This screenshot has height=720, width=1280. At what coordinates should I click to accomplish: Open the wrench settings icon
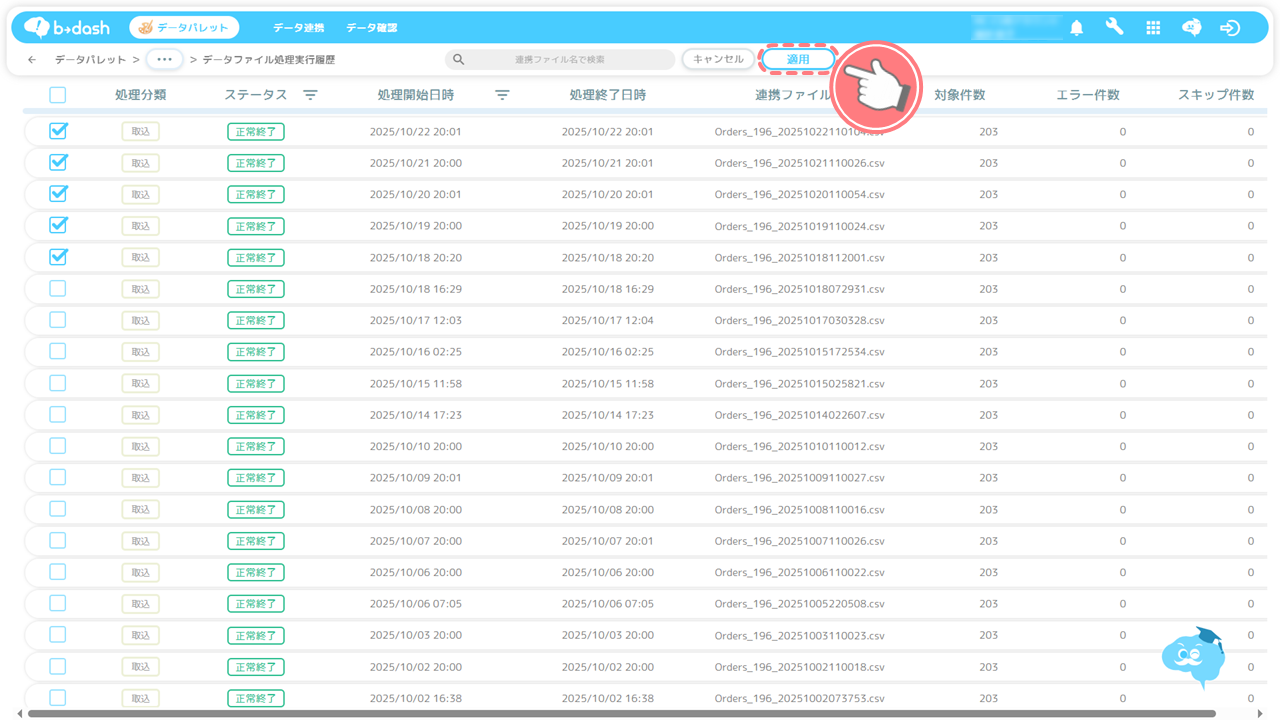[1114, 28]
